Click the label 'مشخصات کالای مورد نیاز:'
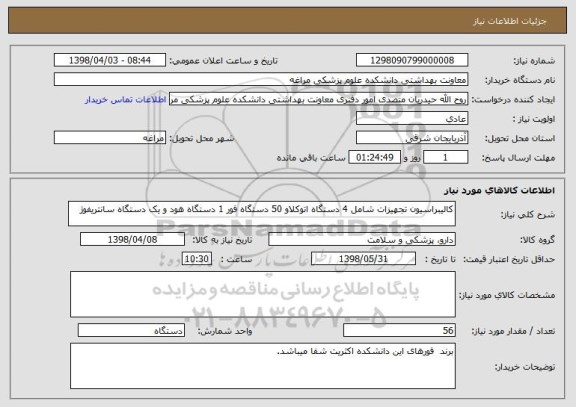Viewport: 576px width, 407px height. [507, 295]
